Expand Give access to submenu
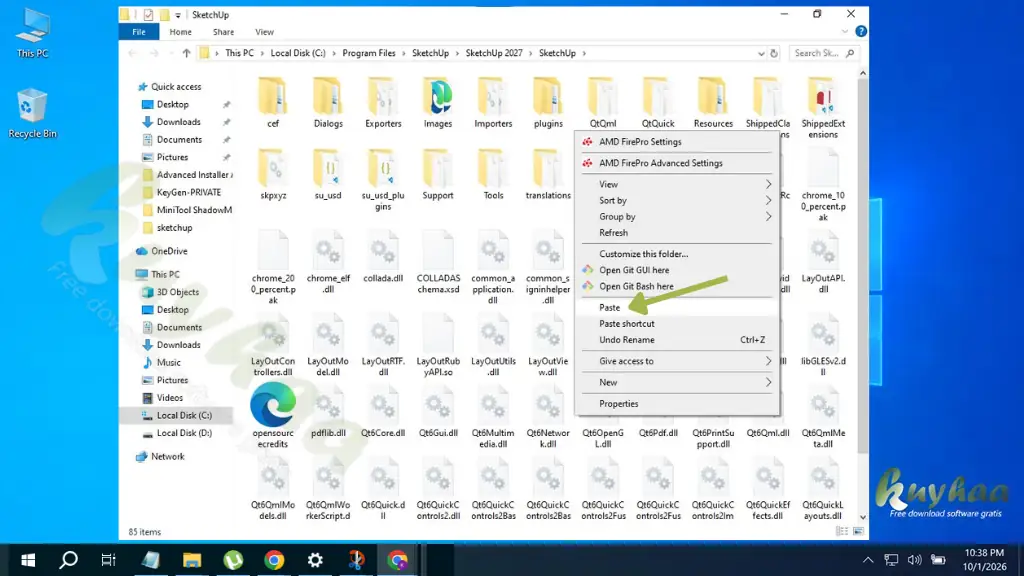 click(x=677, y=361)
